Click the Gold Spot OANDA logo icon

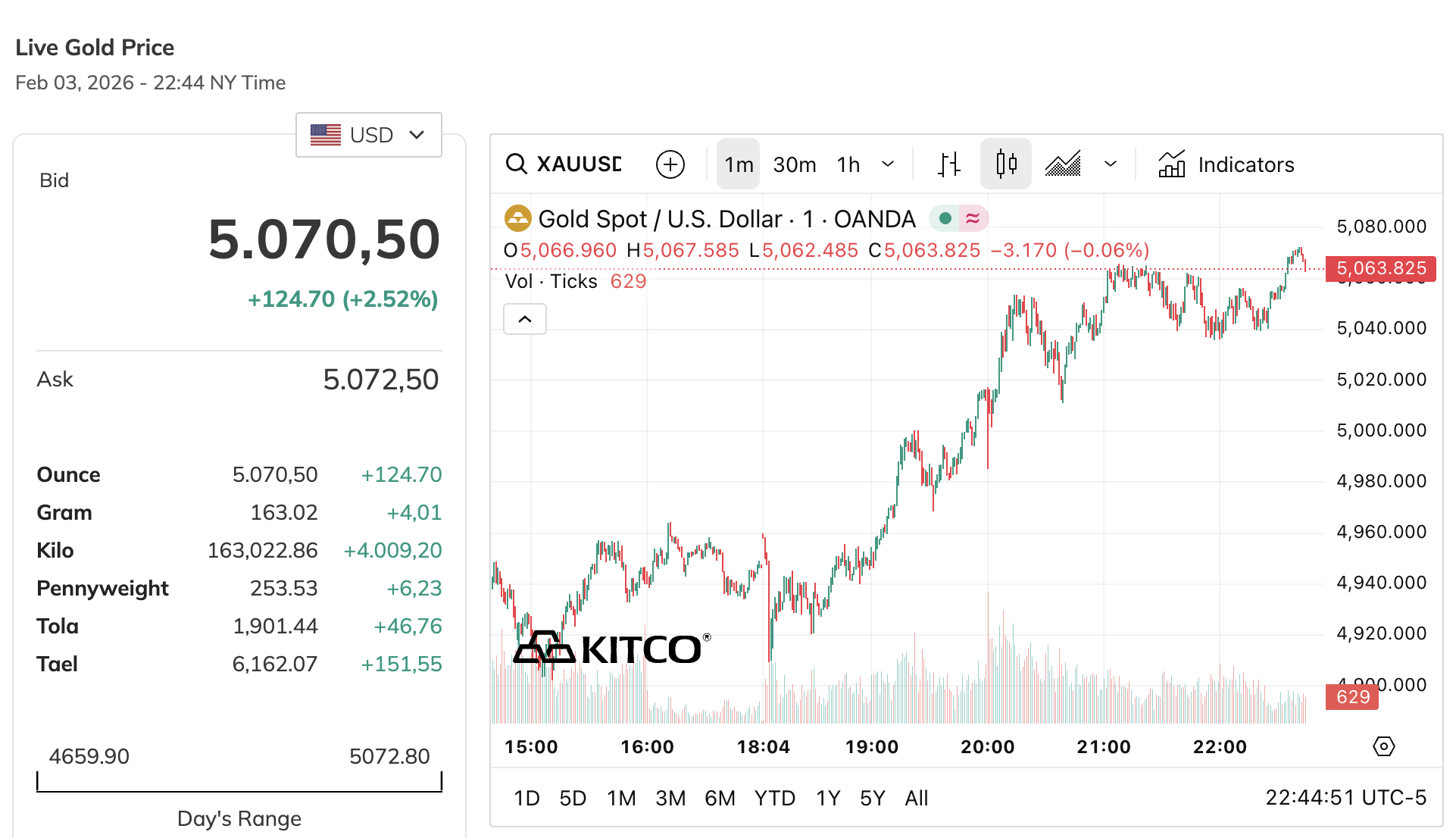pyautogui.click(x=519, y=218)
